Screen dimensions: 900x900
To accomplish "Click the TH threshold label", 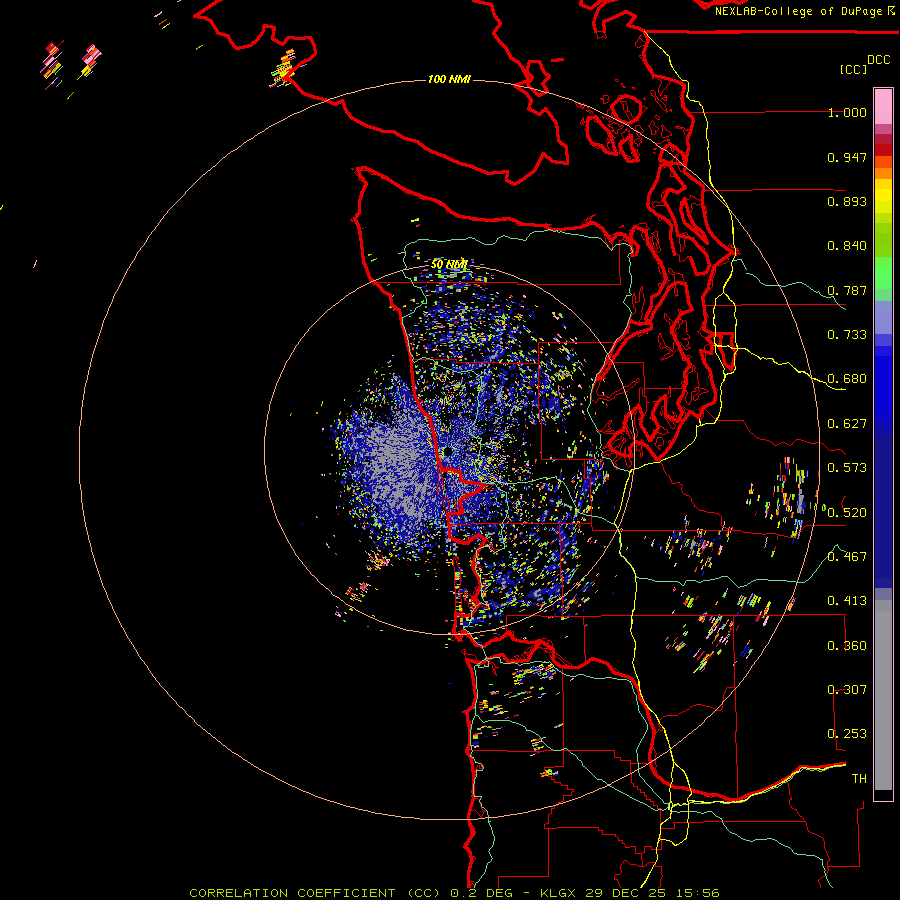I will tap(859, 779).
